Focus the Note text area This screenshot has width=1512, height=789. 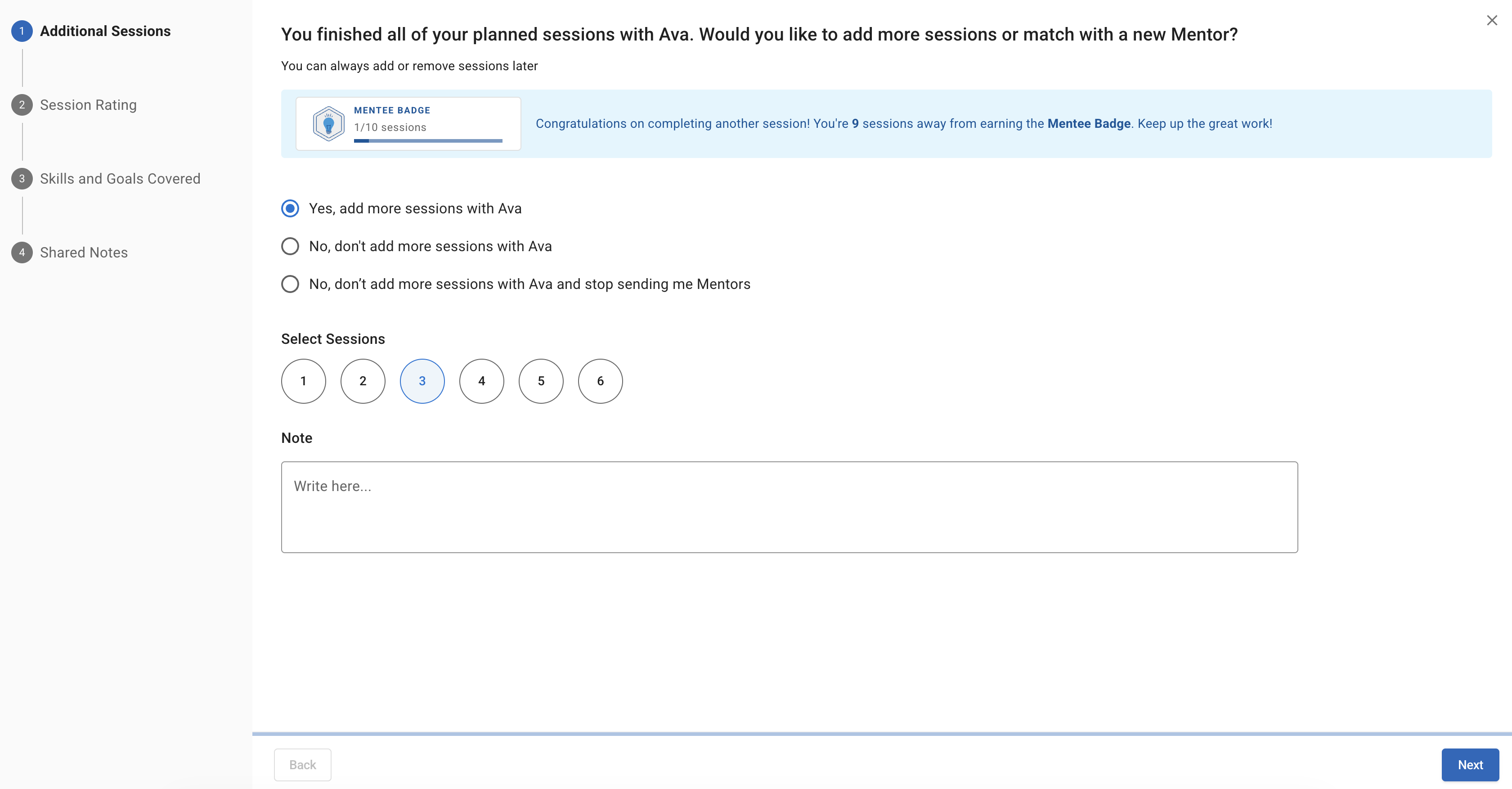point(789,507)
